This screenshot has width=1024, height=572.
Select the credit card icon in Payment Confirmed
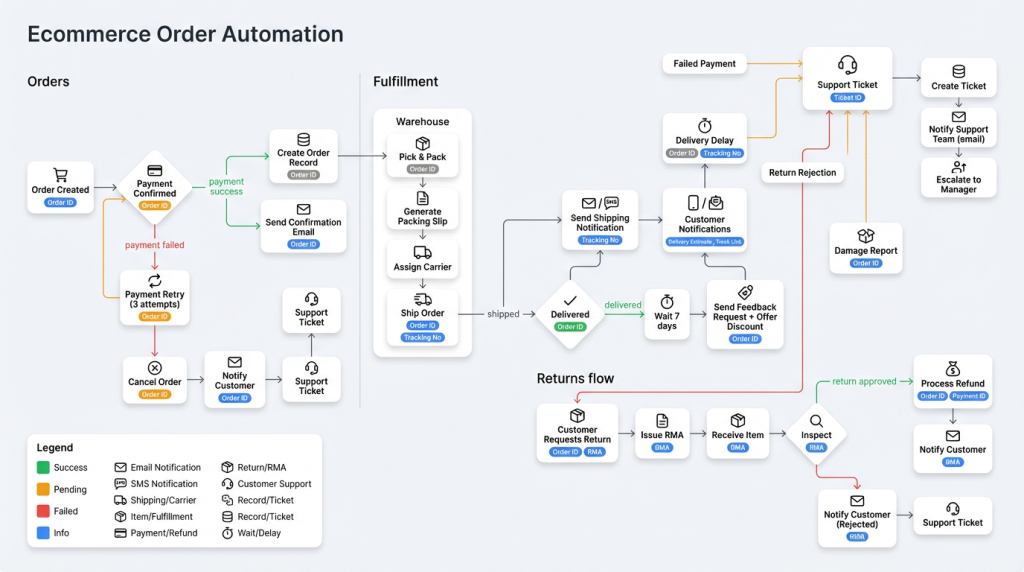[x=155, y=170]
